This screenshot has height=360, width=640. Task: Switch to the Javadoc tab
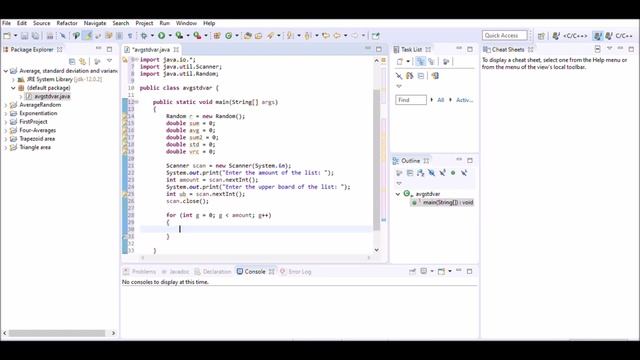(176, 272)
